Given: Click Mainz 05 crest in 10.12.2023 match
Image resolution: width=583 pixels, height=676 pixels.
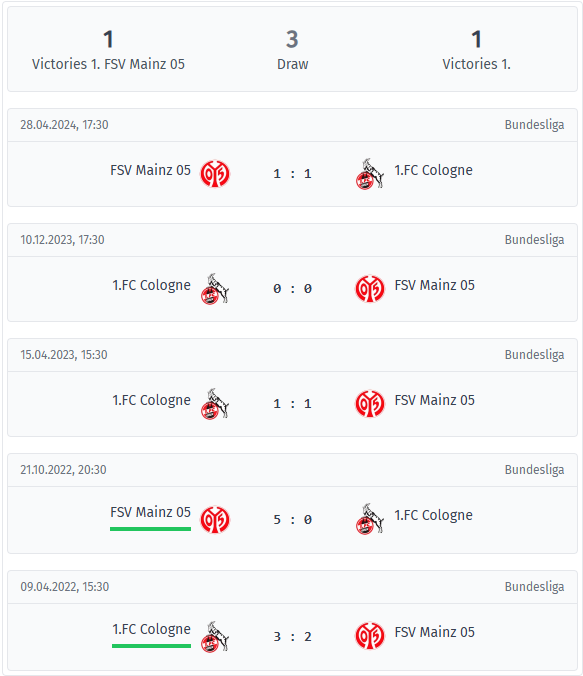Looking at the screenshot, I should tap(370, 288).
